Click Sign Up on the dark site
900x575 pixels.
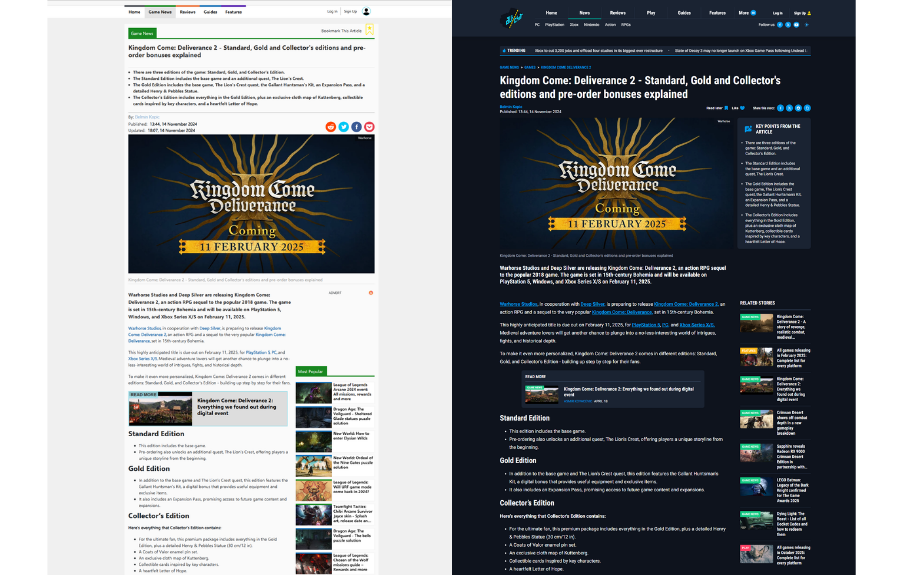802,13
